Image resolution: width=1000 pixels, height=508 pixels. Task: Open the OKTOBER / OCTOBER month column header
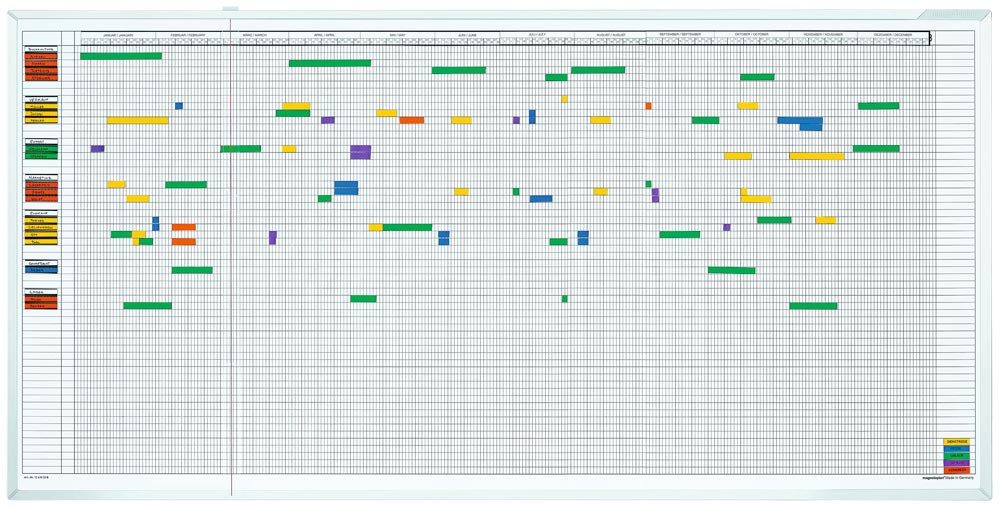tap(752, 34)
